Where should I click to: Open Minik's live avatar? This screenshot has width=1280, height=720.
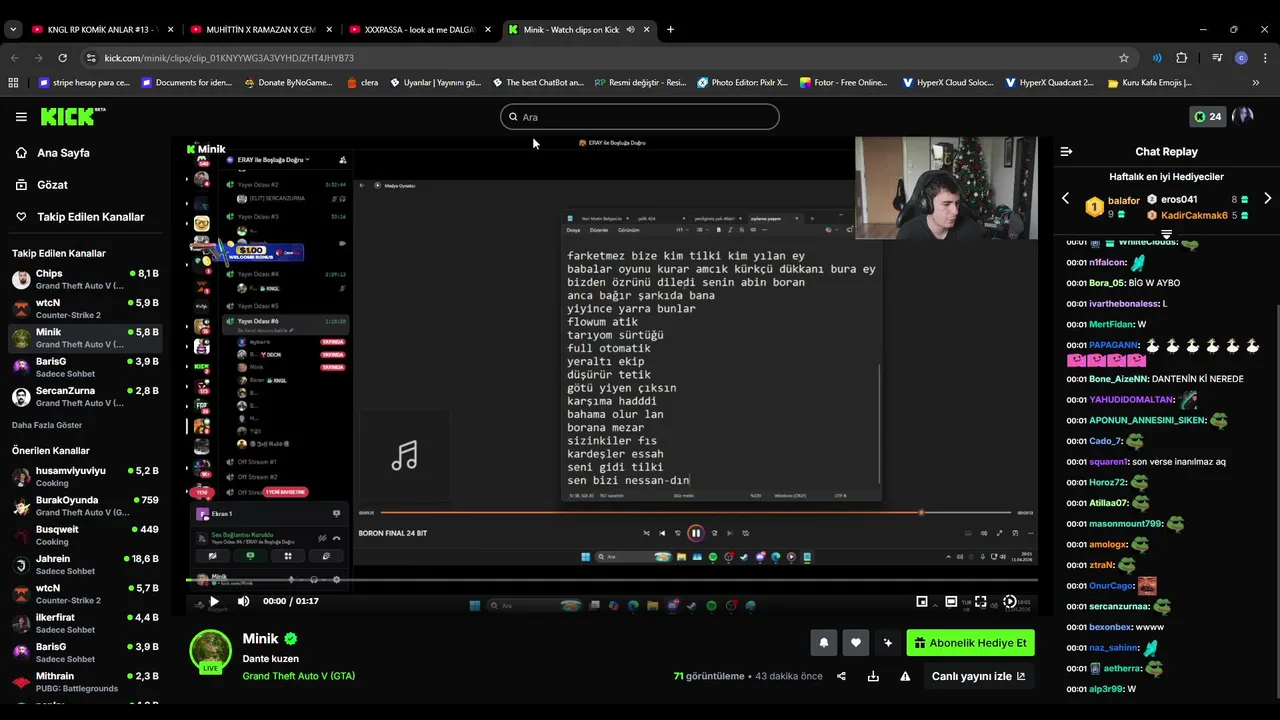[211, 651]
